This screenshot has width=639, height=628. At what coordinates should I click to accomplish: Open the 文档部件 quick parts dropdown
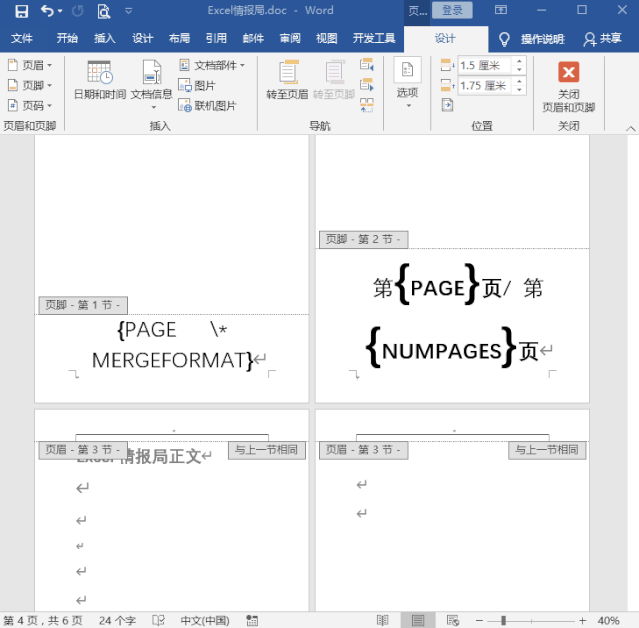[212, 65]
